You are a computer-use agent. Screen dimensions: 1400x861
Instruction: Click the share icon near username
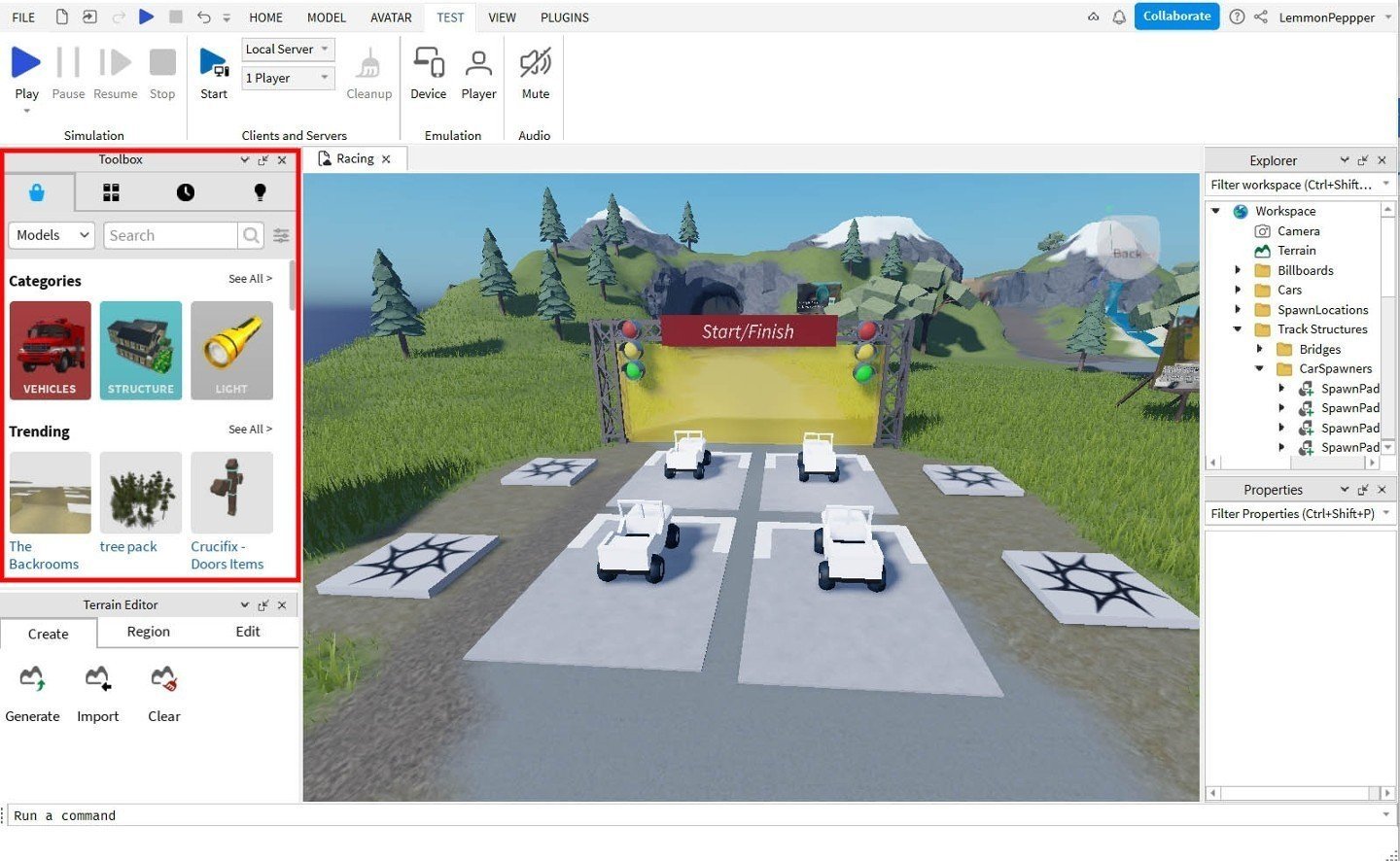tap(1261, 17)
